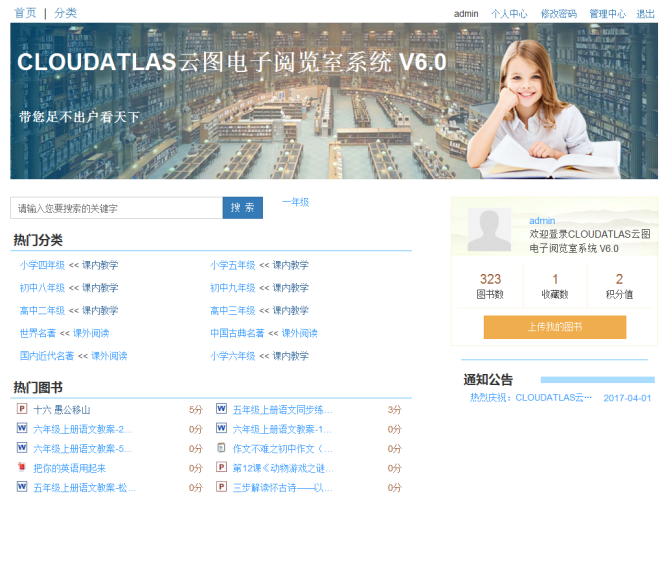Log out using the 退出 link
This screenshot has height=561, width=671.
645,14
